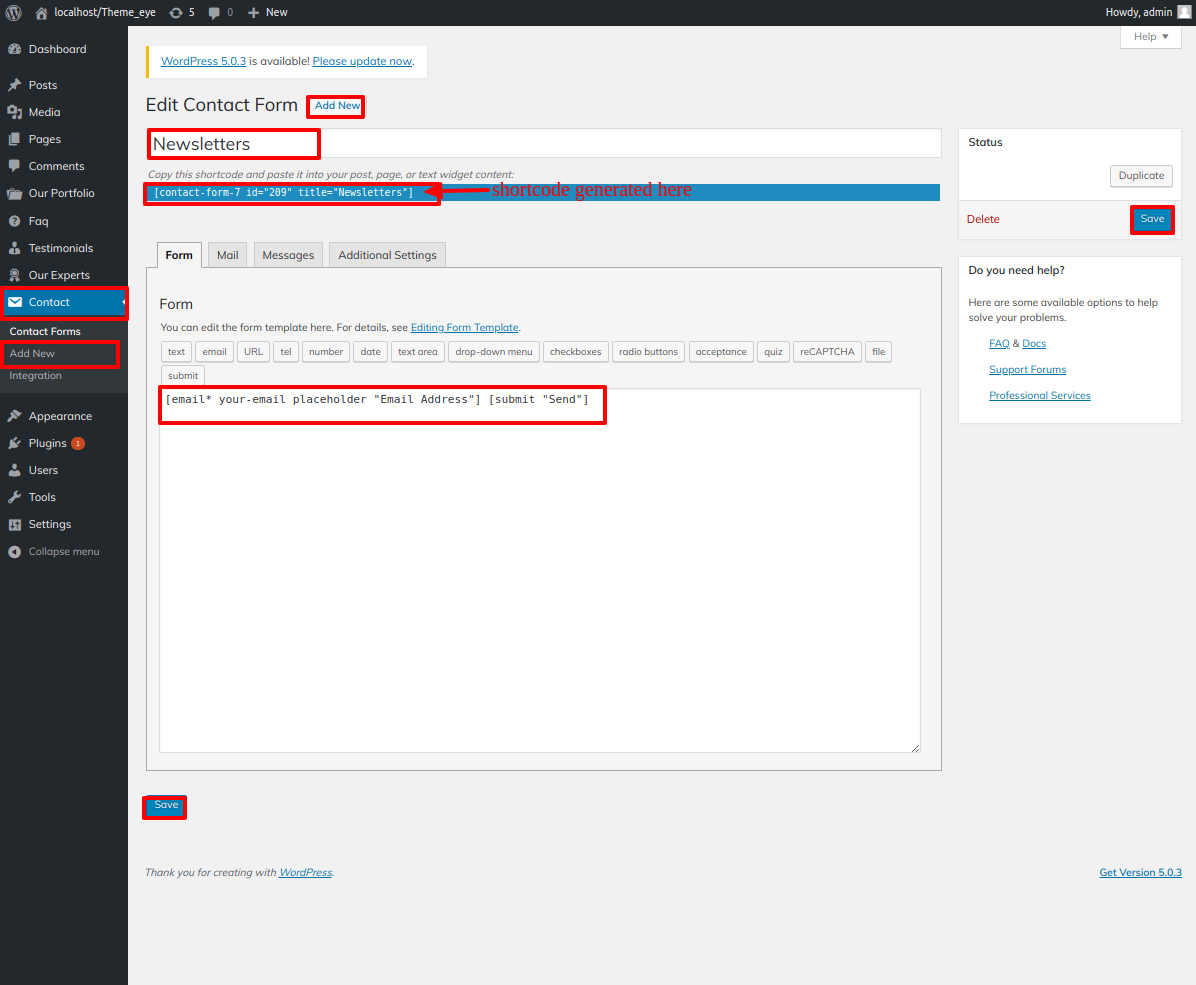The width and height of the screenshot is (1196, 985).
Task: Click the Newsletters title field
Action: [x=544, y=143]
